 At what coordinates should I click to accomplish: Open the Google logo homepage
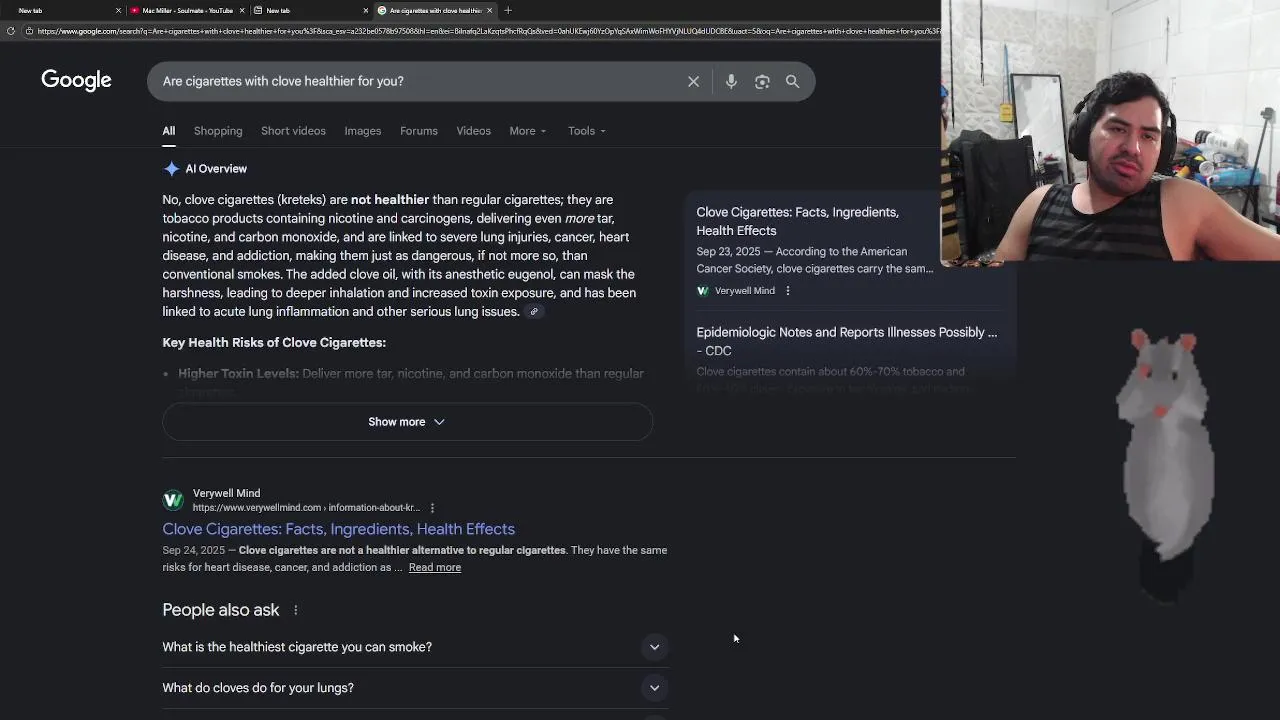click(76, 80)
